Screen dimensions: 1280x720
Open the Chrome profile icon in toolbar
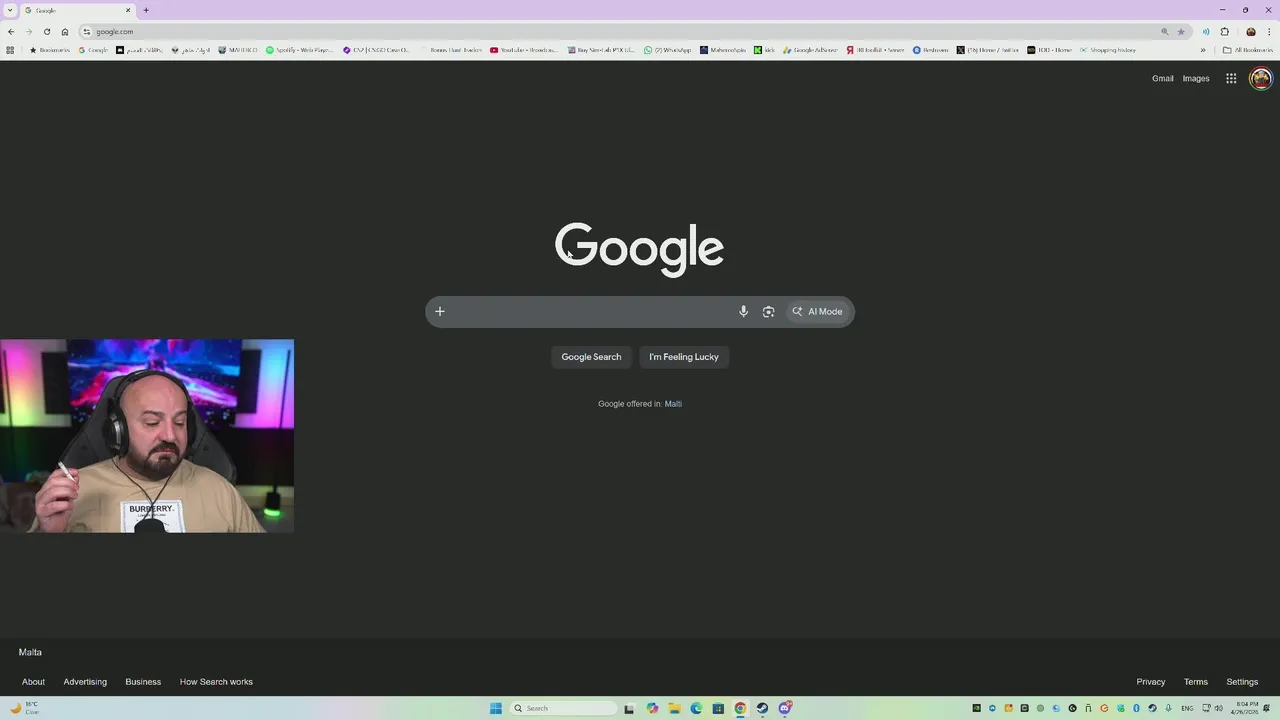1250,31
